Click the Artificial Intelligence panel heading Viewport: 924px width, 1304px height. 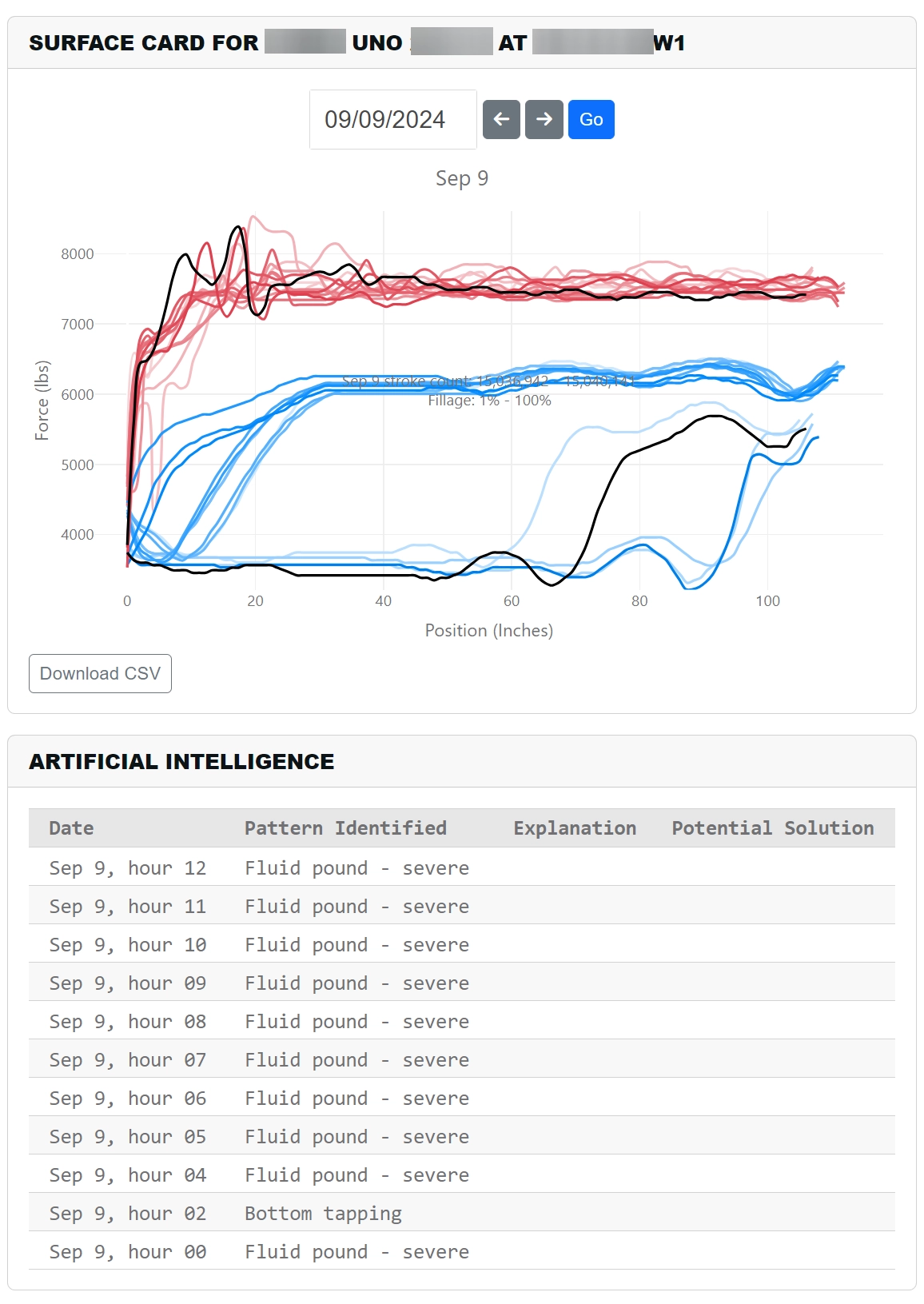(x=181, y=761)
